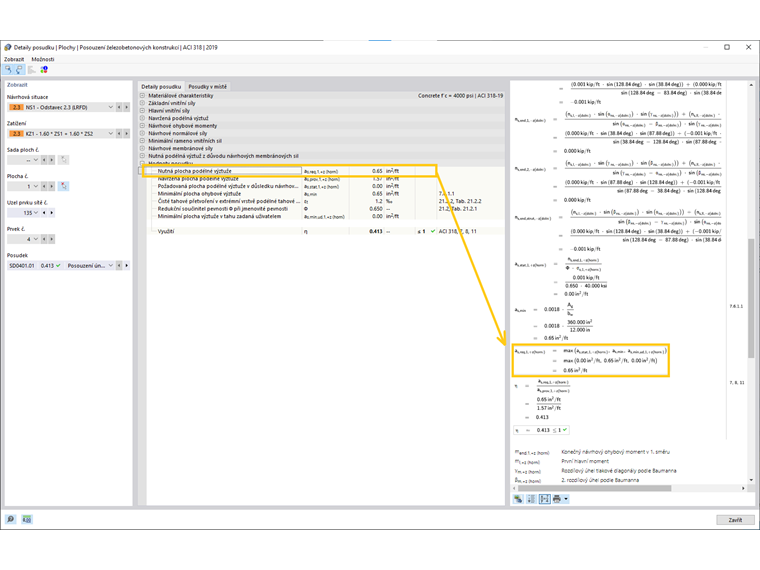Go to next Plocha č. number
The width and height of the screenshot is (760, 570).
pyautogui.click(x=51, y=186)
